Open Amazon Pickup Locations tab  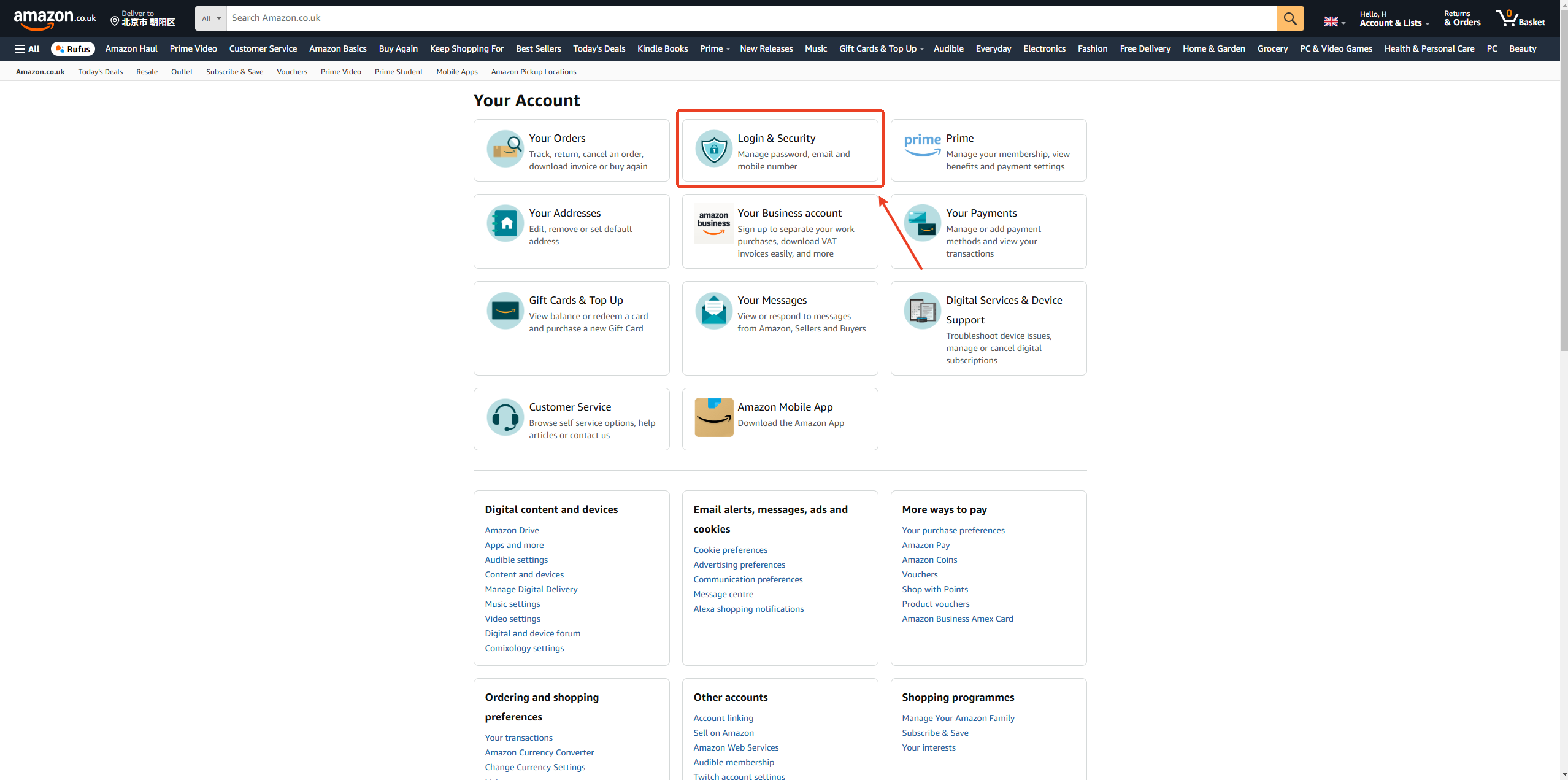[x=534, y=72]
